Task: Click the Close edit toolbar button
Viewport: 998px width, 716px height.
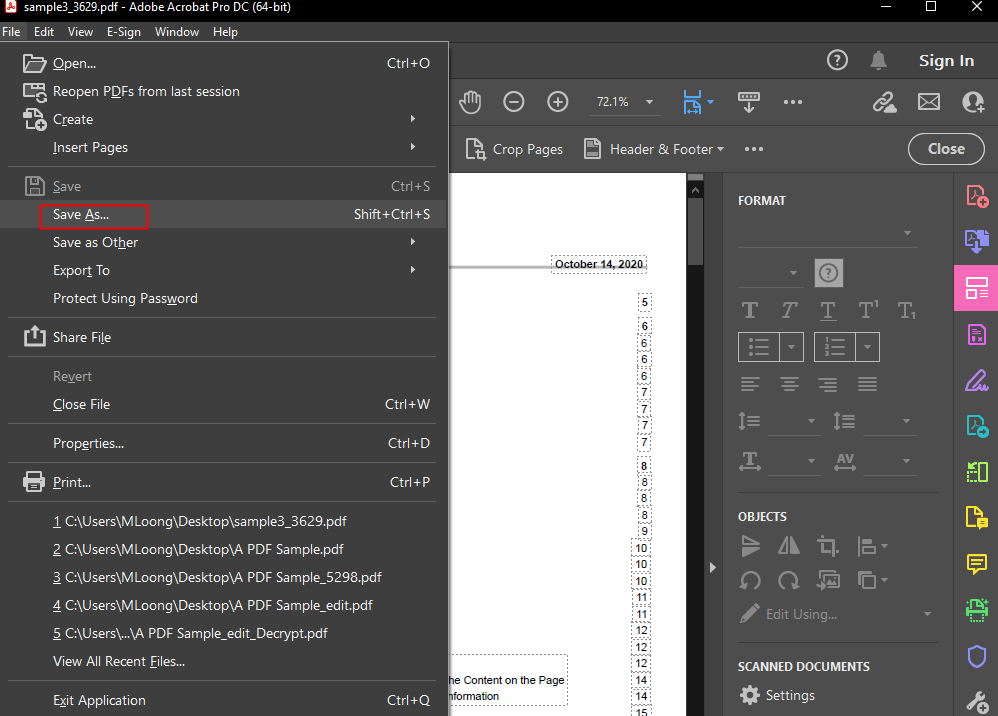Action: pyautogui.click(x=946, y=149)
